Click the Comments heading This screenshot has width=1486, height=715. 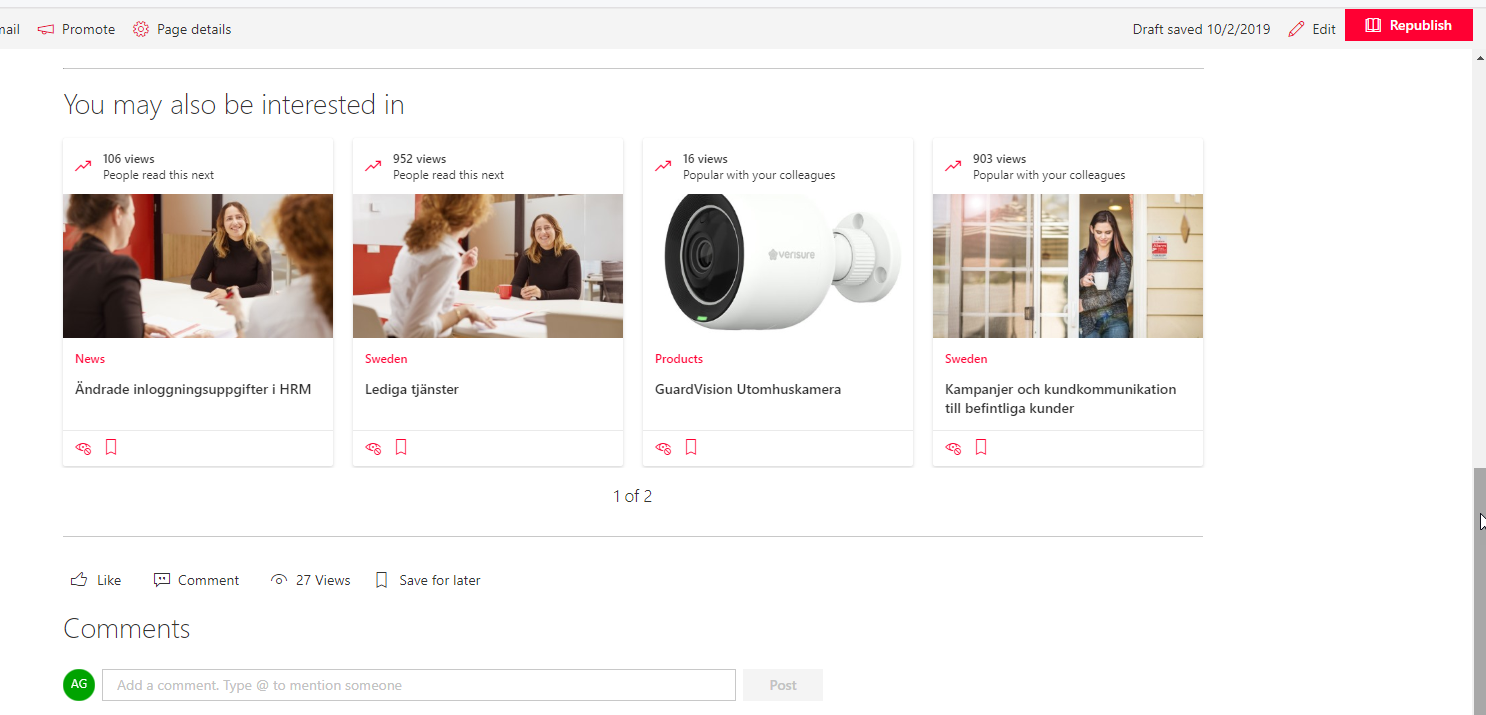click(x=127, y=629)
